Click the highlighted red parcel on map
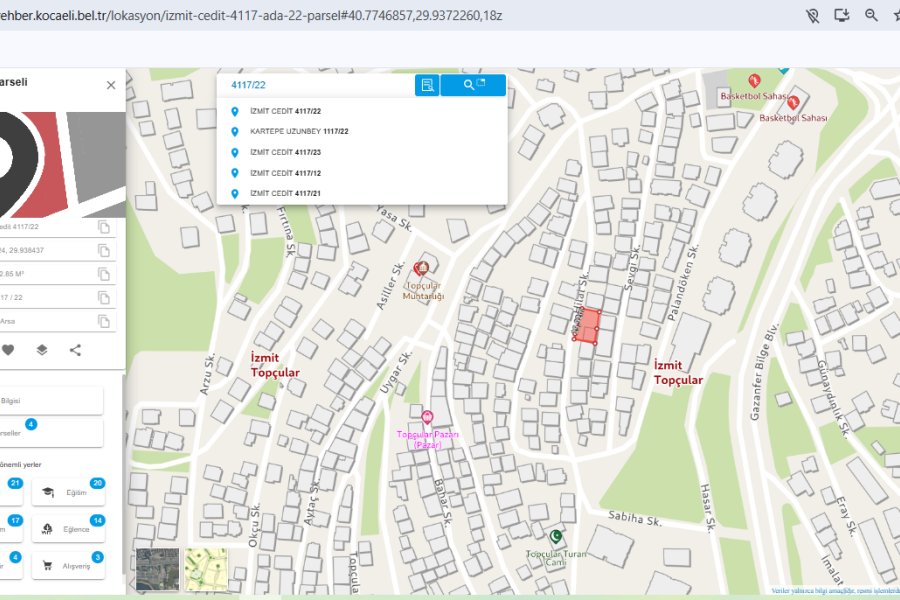900x600 pixels. 587,327
